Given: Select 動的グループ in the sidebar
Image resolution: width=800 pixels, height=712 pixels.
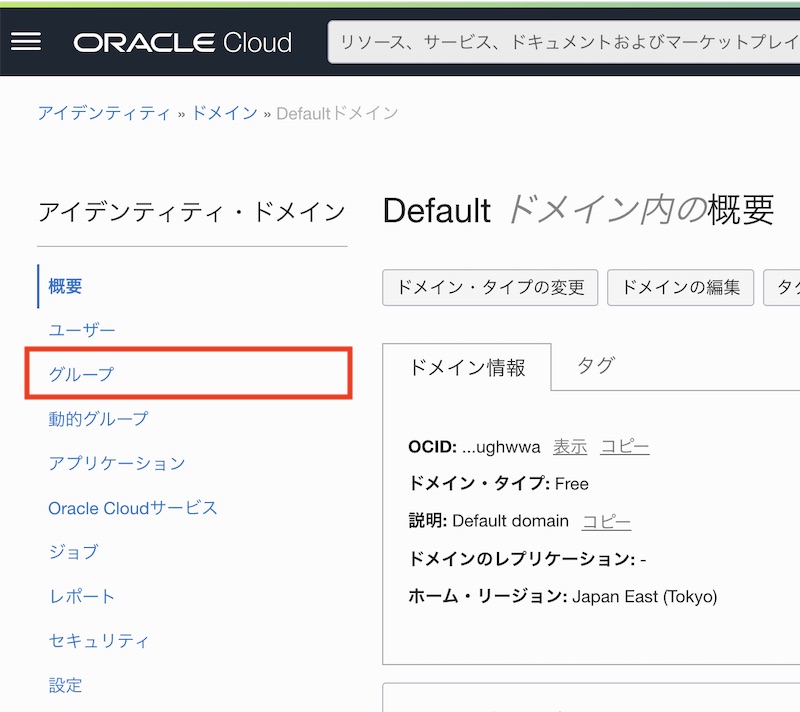Looking at the screenshot, I should [98, 418].
